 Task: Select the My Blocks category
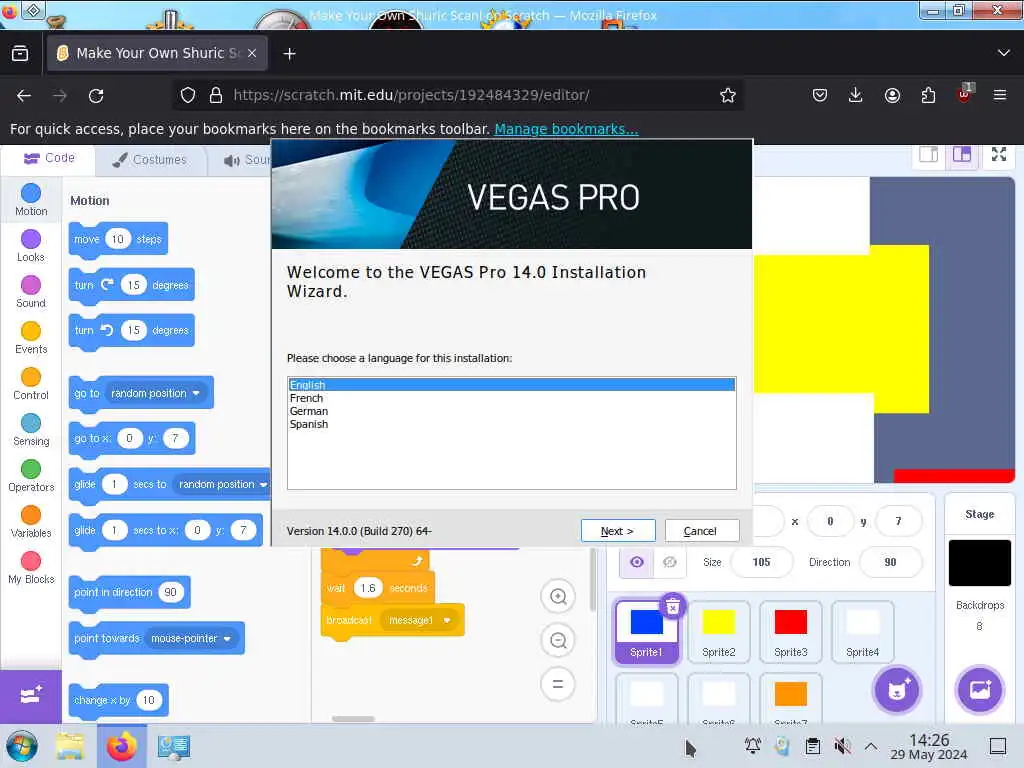[31, 568]
